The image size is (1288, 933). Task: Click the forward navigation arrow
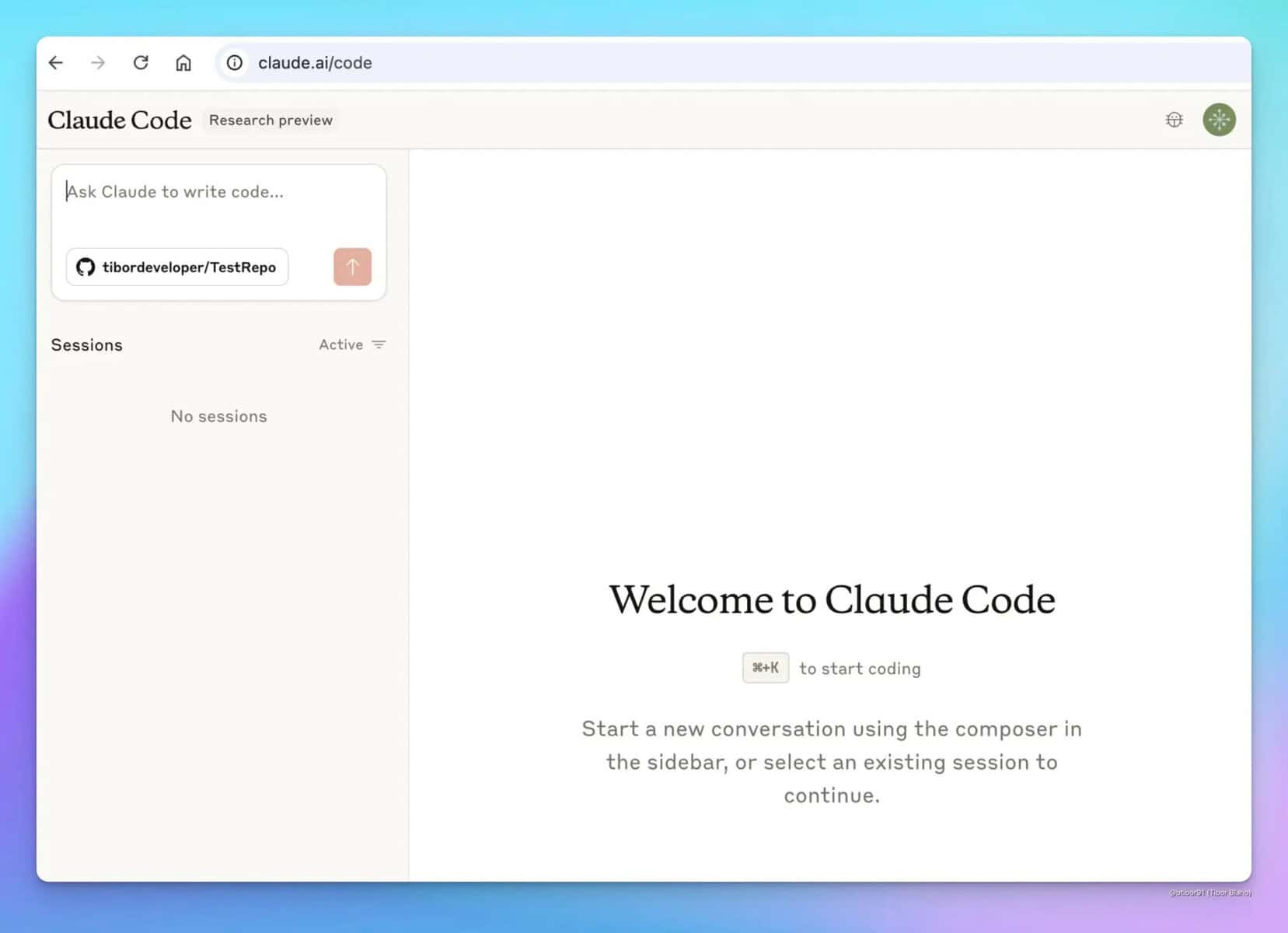pyautogui.click(x=98, y=63)
